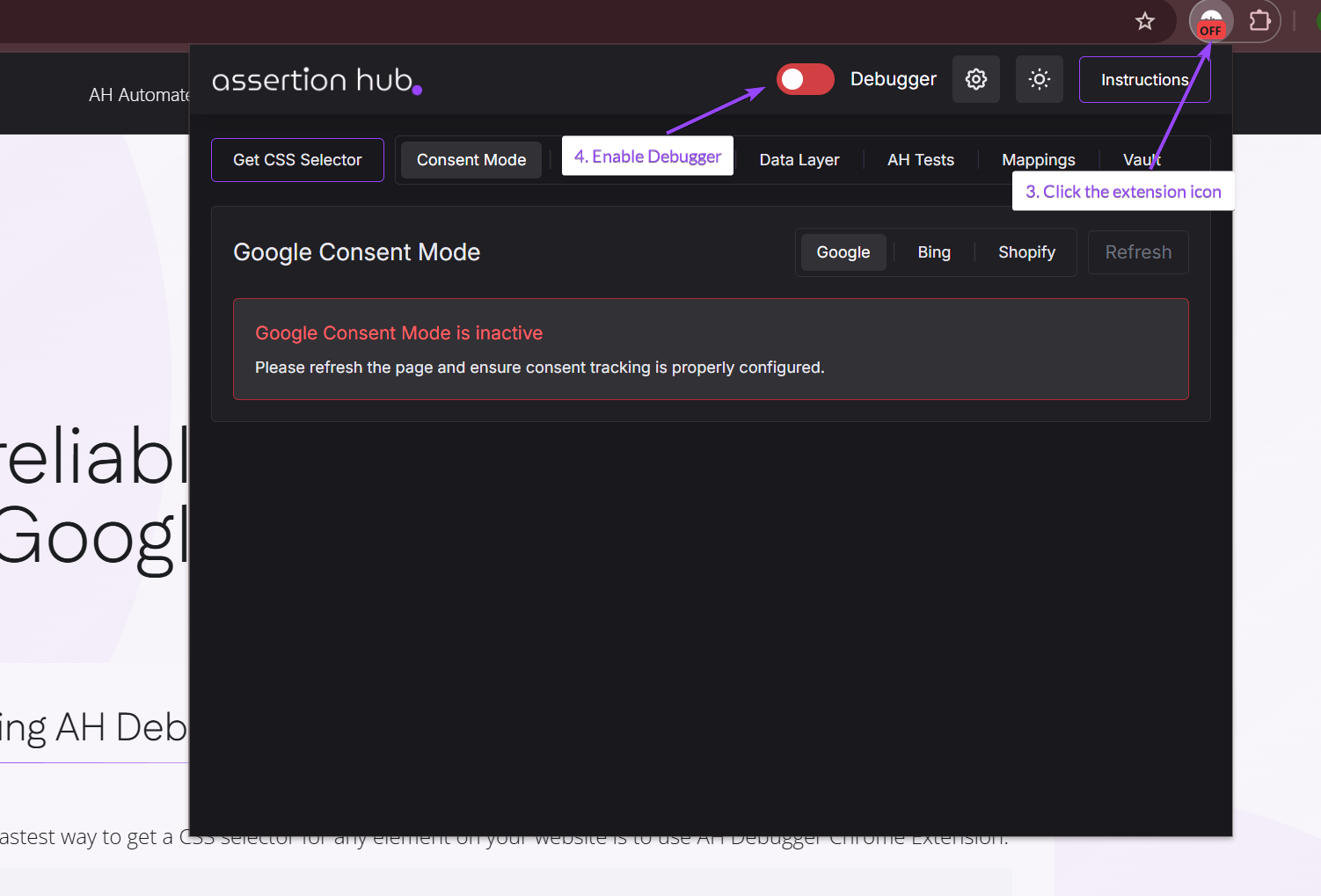
Task: Click the Get CSS Selector button
Action: [297, 159]
